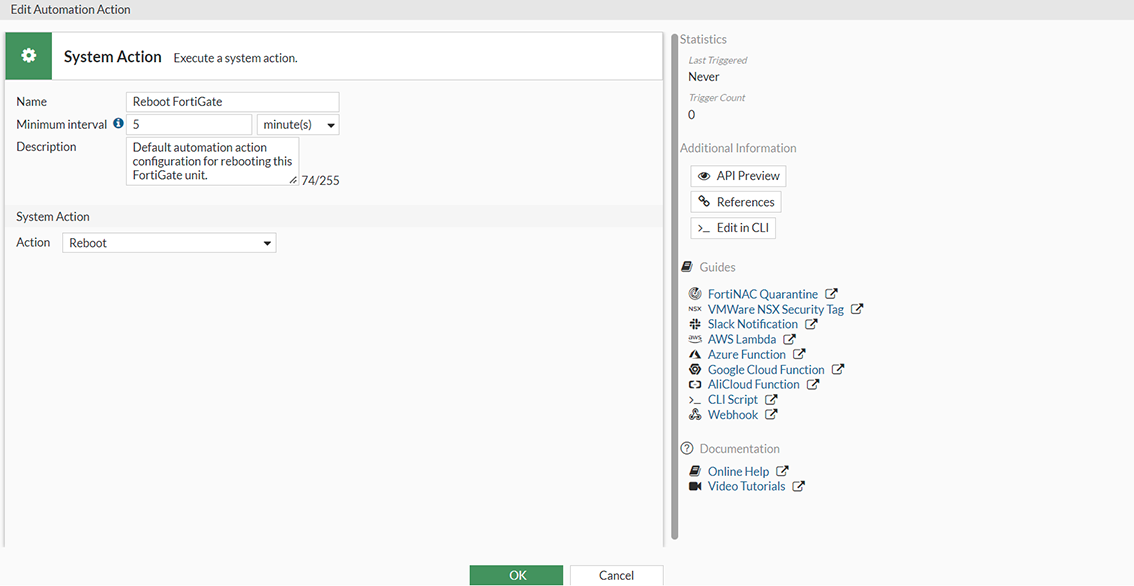
Task: Click the FortiNAC Quarantine icon
Action: pyautogui.click(x=695, y=294)
